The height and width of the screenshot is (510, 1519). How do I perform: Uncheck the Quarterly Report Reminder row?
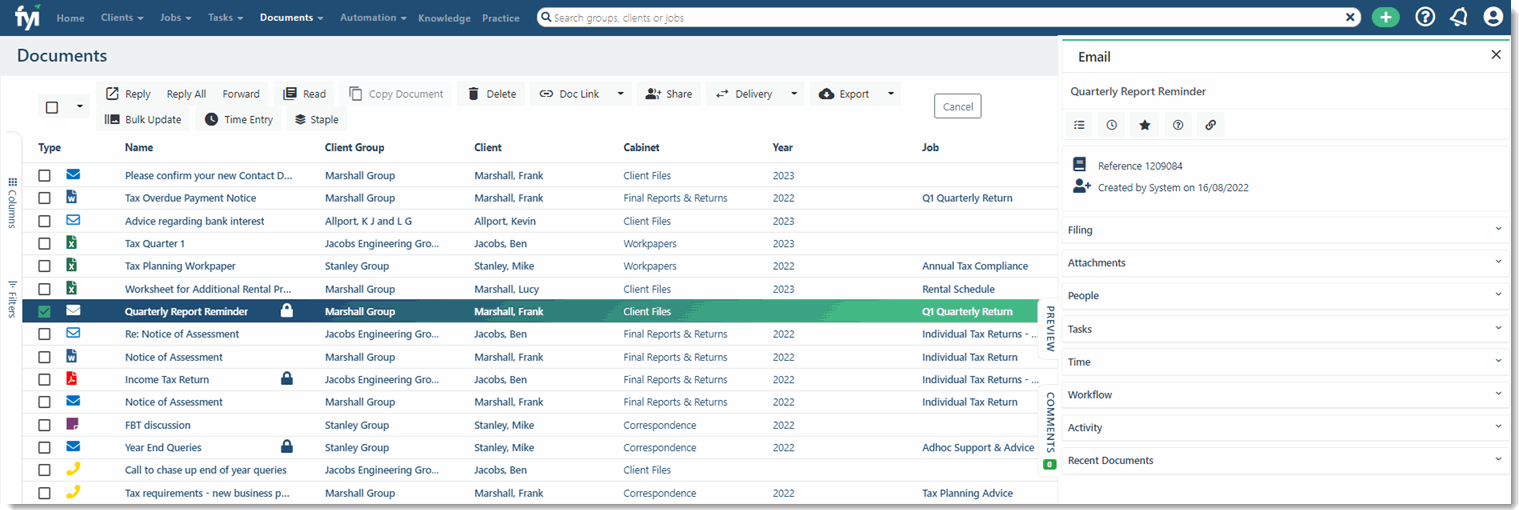[44, 311]
